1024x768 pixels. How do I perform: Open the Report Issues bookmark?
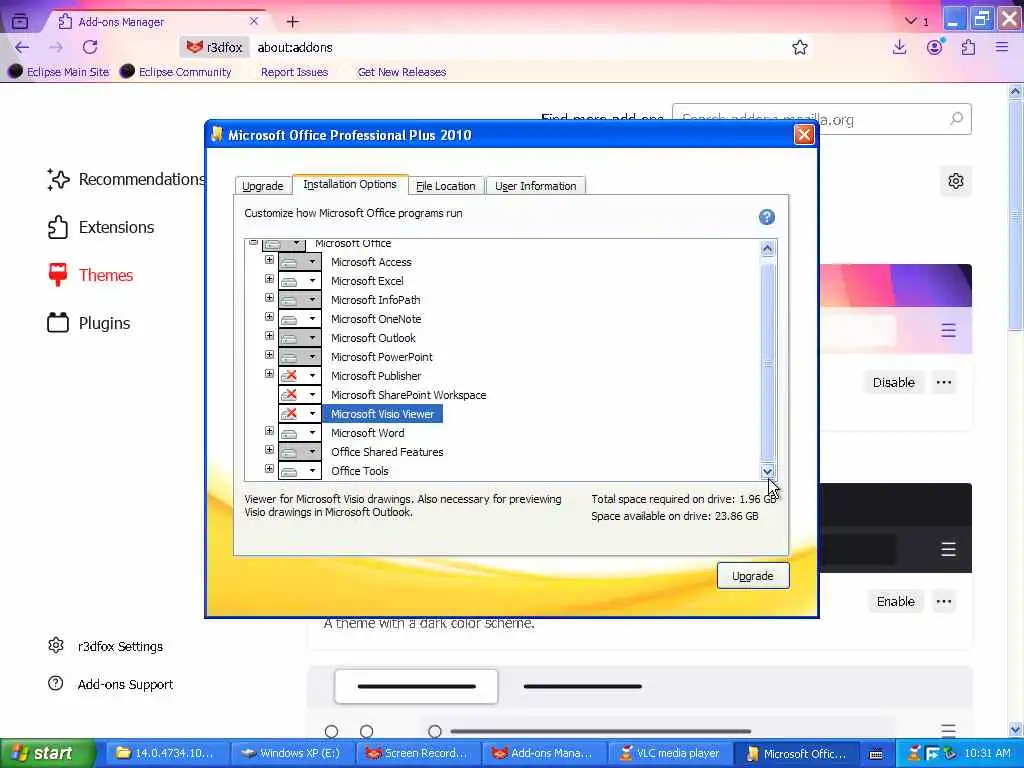pyautogui.click(x=295, y=72)
